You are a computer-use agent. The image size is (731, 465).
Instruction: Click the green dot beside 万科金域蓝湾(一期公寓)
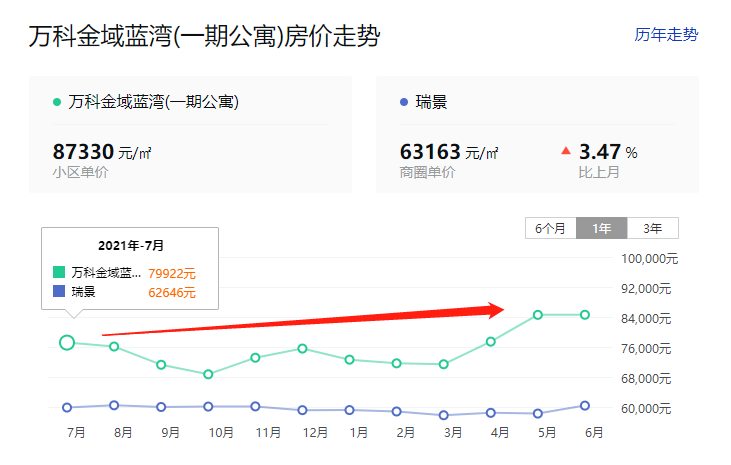pos(57,102)
